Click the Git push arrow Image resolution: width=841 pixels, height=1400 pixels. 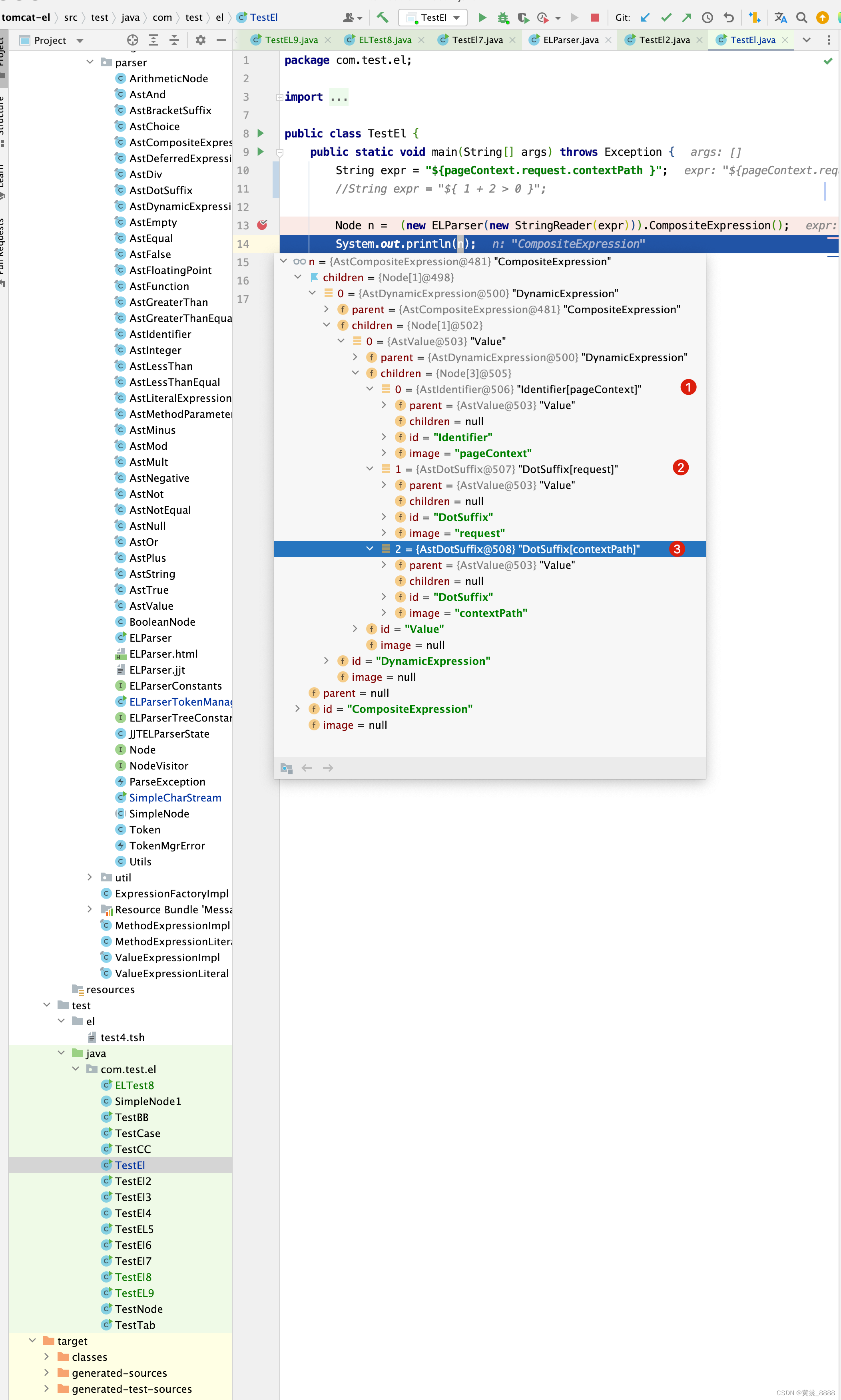click(686, 18)
